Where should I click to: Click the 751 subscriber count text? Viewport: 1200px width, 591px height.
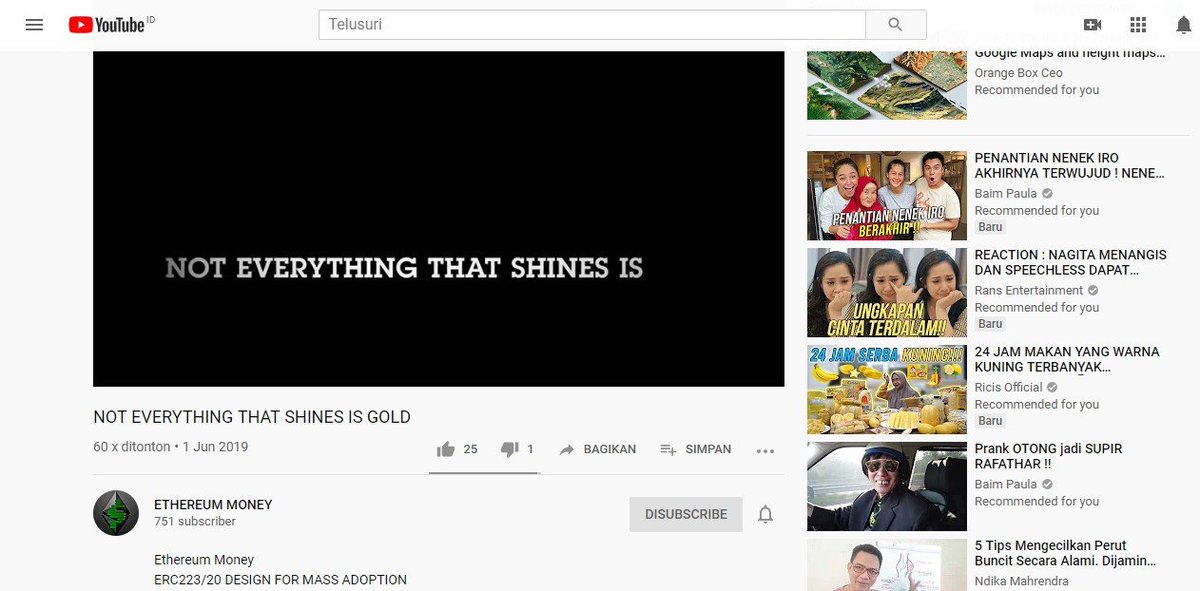pyautogui.click(x=195, y=522)
